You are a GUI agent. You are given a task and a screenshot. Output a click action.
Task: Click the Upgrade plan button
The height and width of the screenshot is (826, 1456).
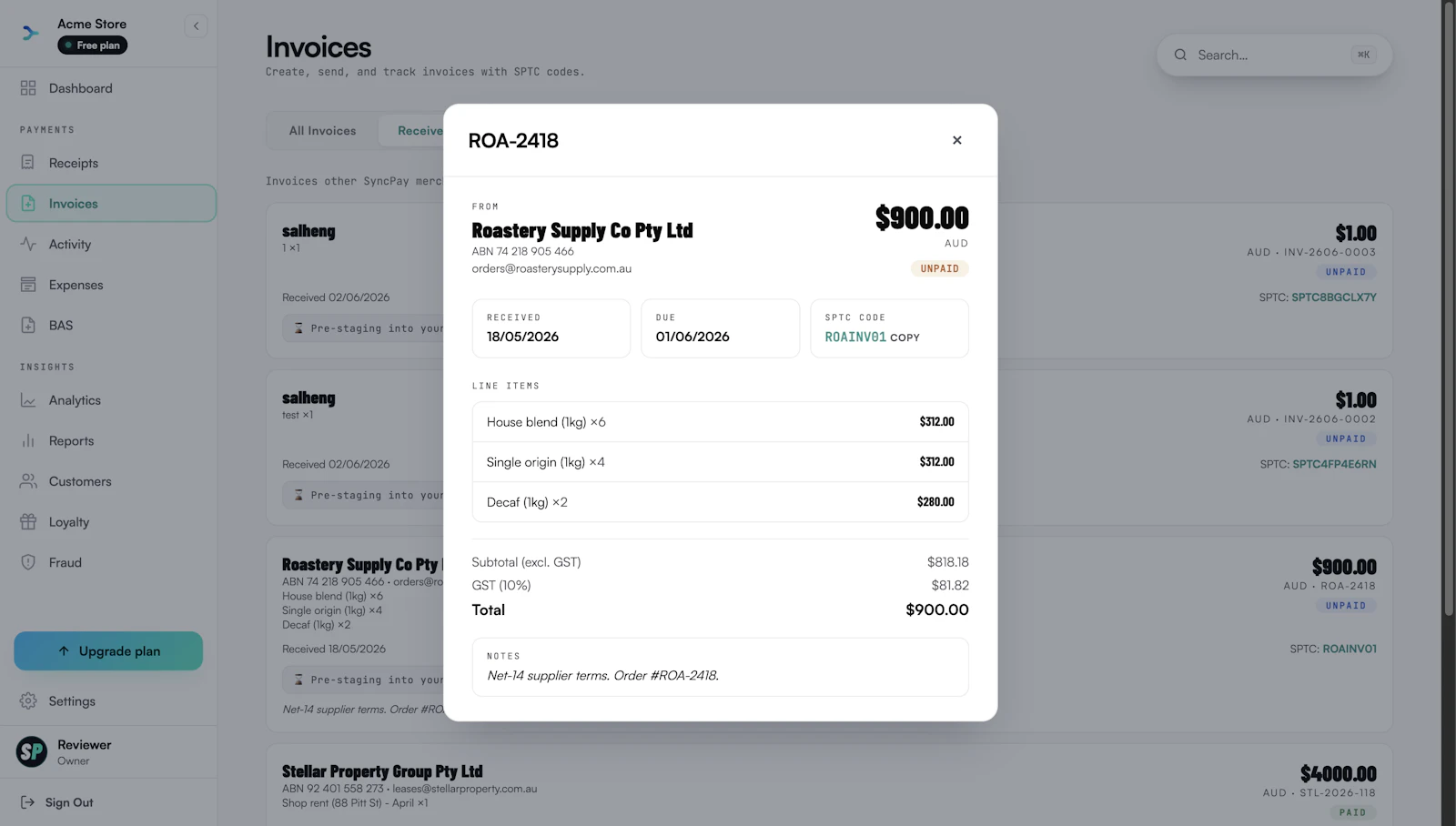108,651
